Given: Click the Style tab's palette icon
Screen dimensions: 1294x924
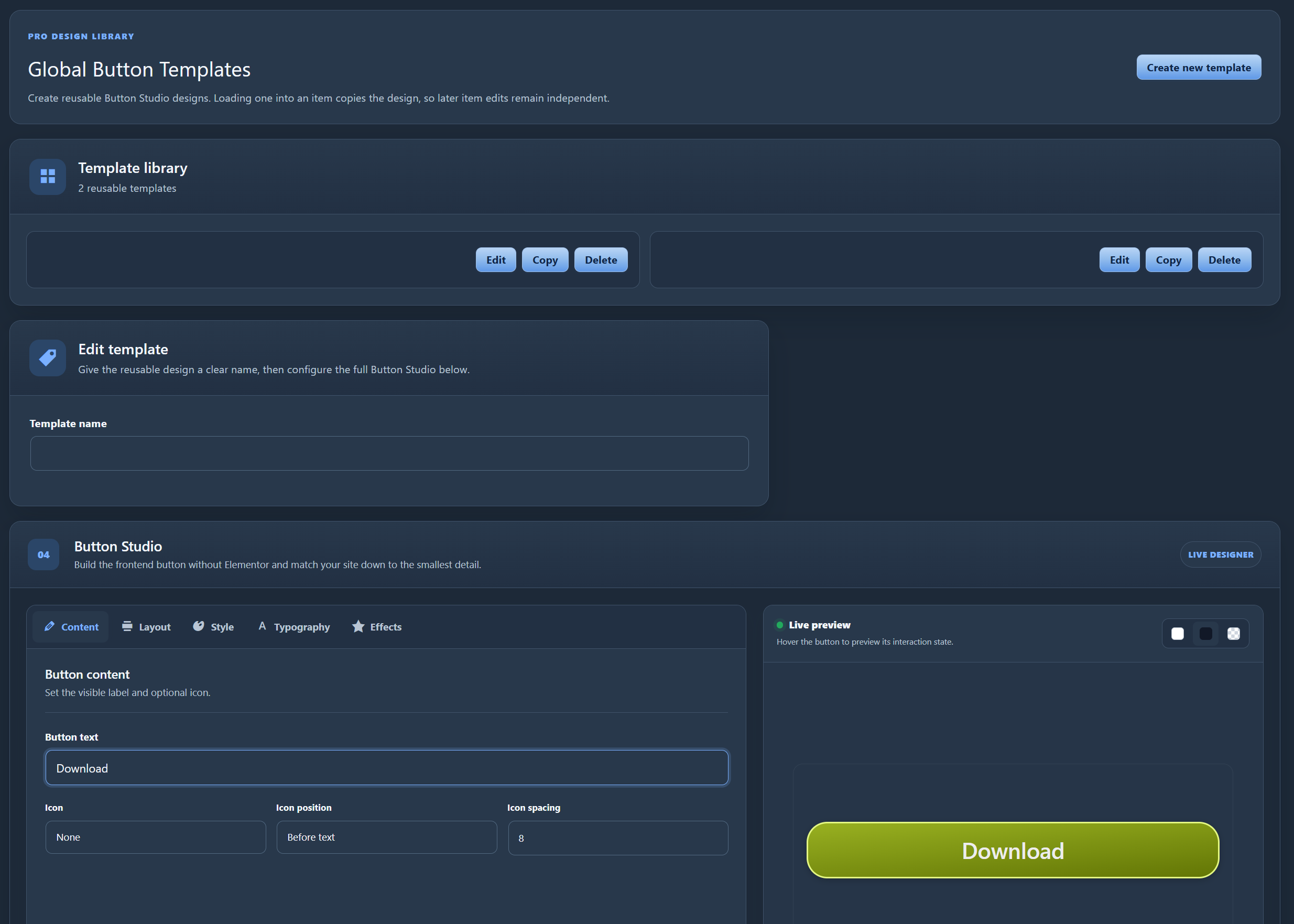Looking at the screenshot, I should (x=199, y=626).
